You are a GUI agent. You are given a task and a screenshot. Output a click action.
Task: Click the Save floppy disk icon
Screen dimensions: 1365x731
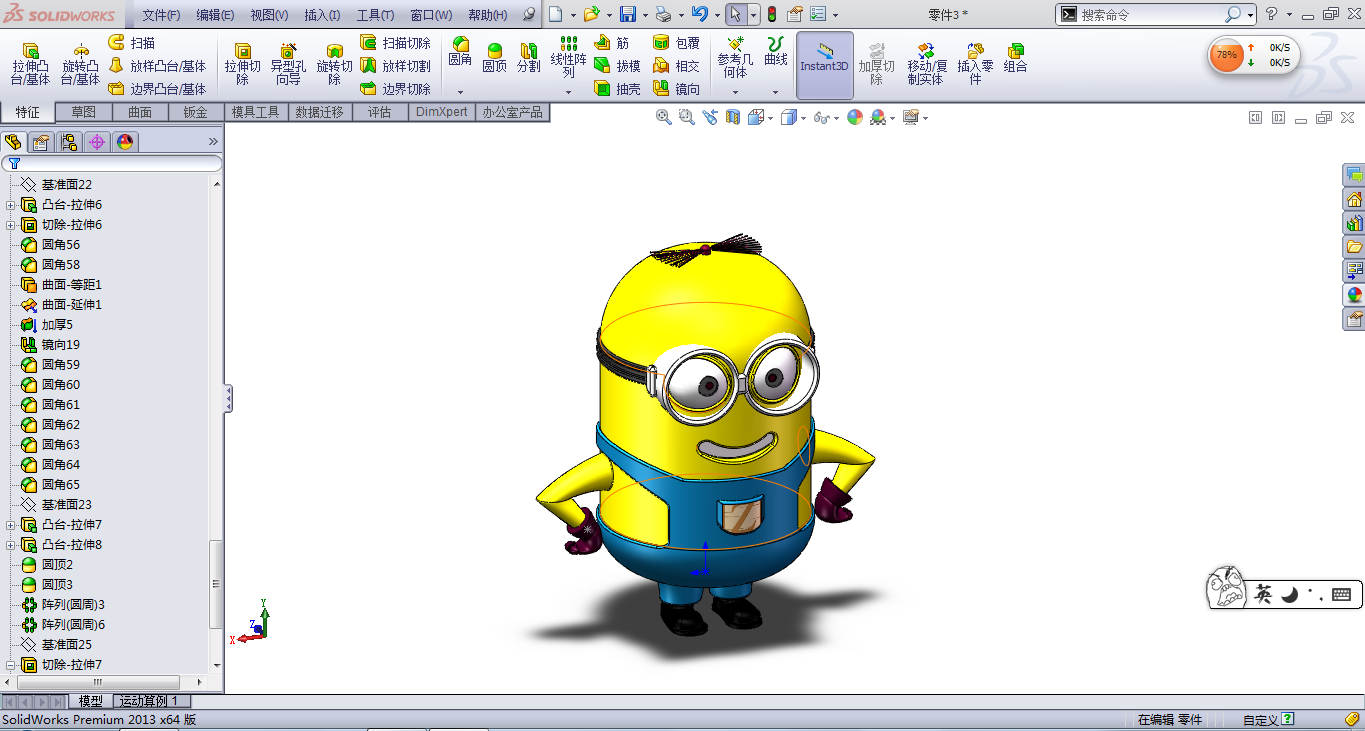[628, 14]
